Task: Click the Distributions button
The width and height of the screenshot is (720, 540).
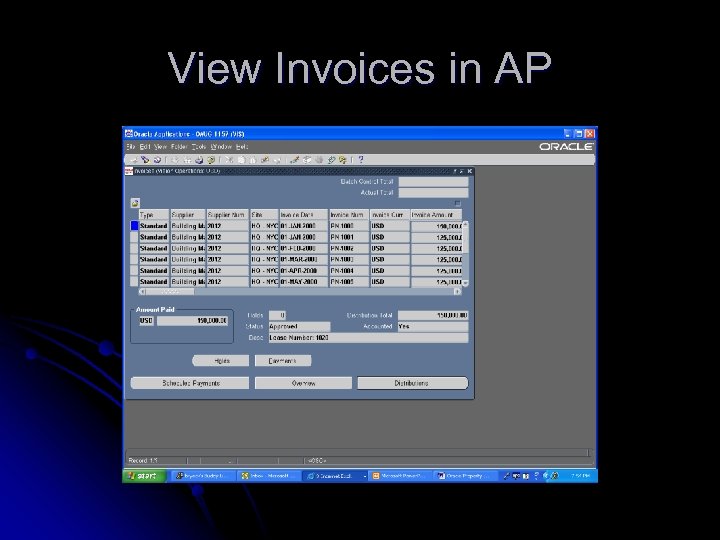Action: (412, 383)
